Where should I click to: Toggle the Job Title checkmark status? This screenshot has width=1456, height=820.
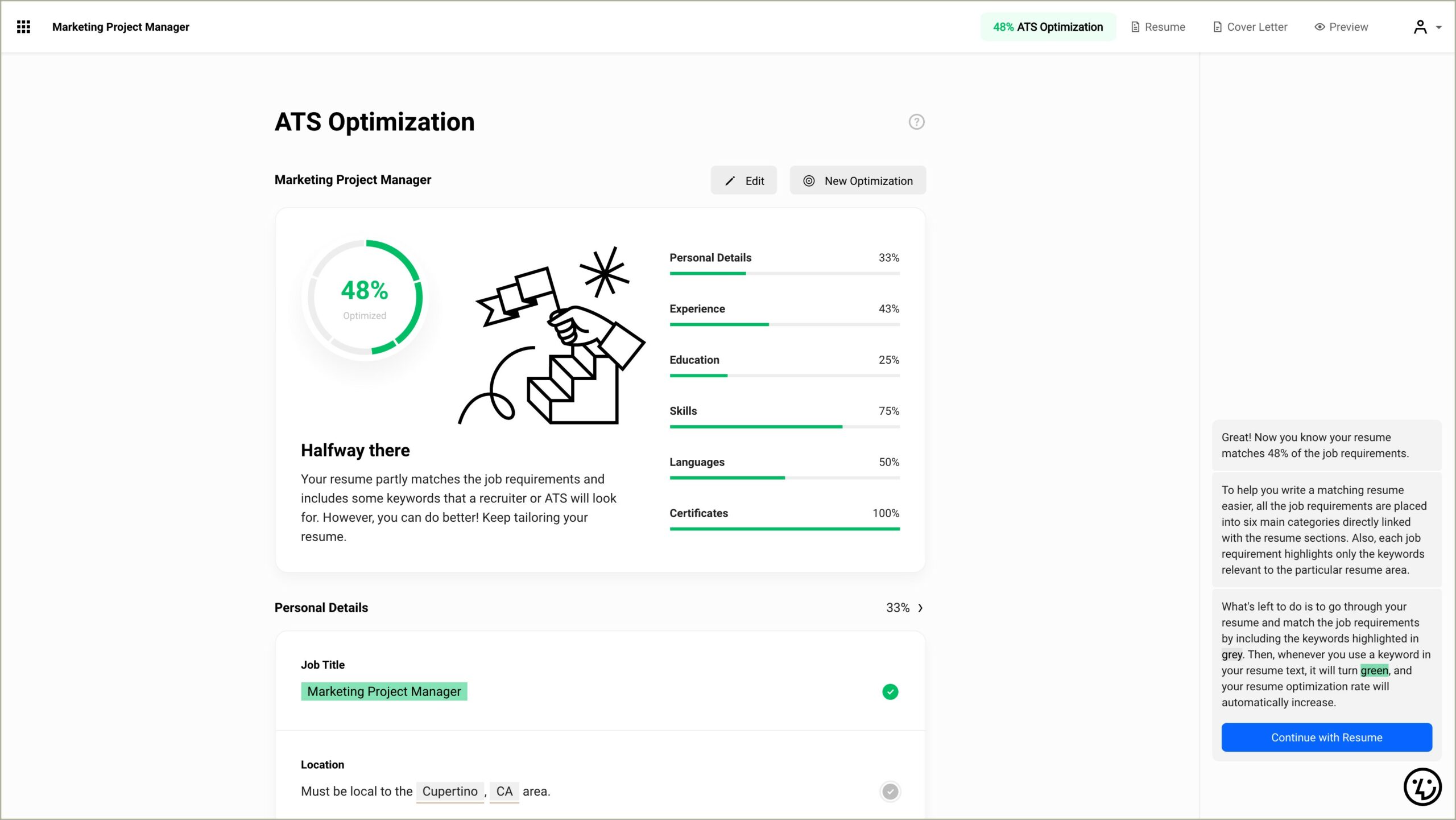pos(888,691)
